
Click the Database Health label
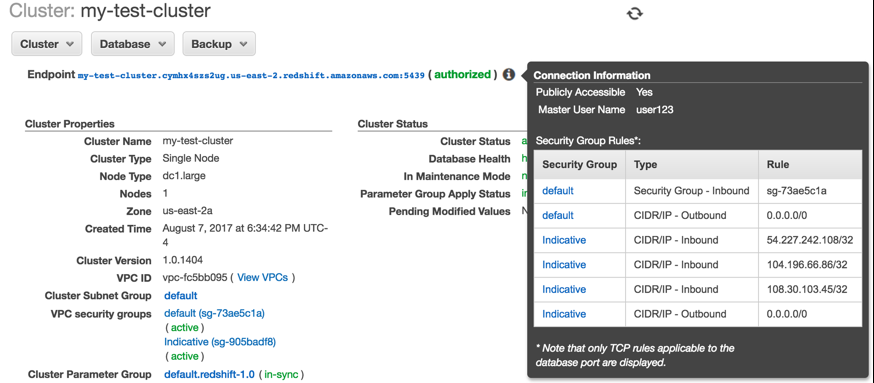click(x=469, y=159)
